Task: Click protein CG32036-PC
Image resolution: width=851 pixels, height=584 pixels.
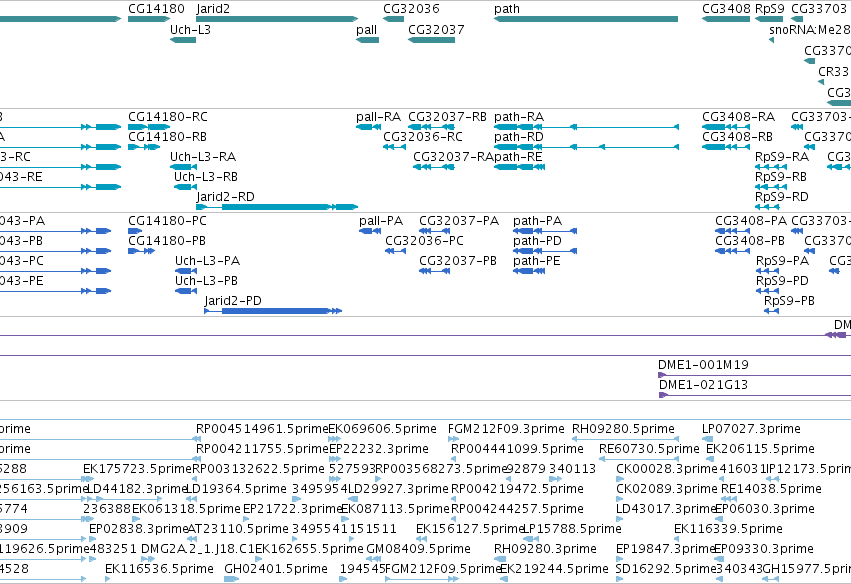Action: coord(424,241)
